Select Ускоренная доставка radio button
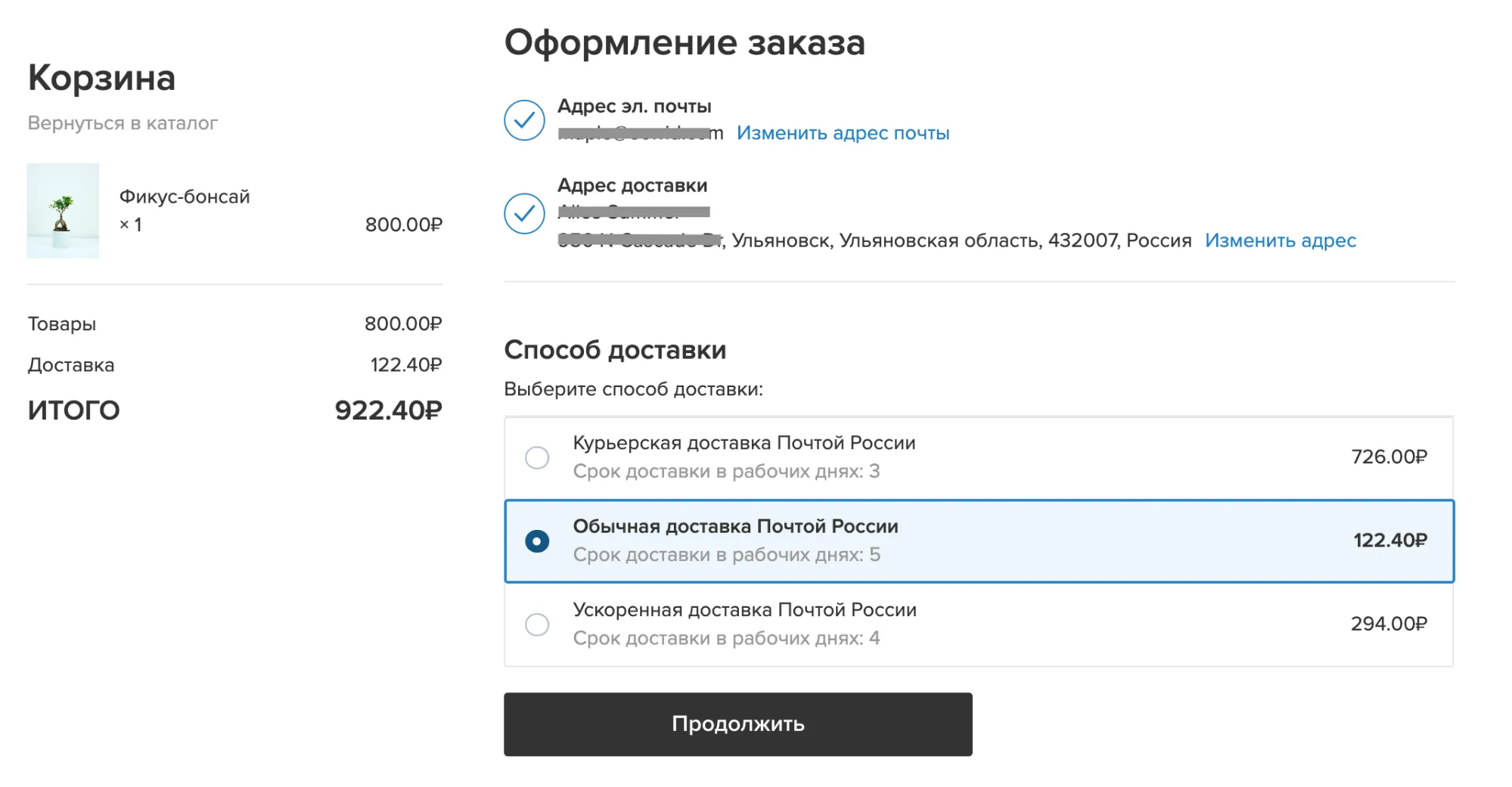 point(537,624)
